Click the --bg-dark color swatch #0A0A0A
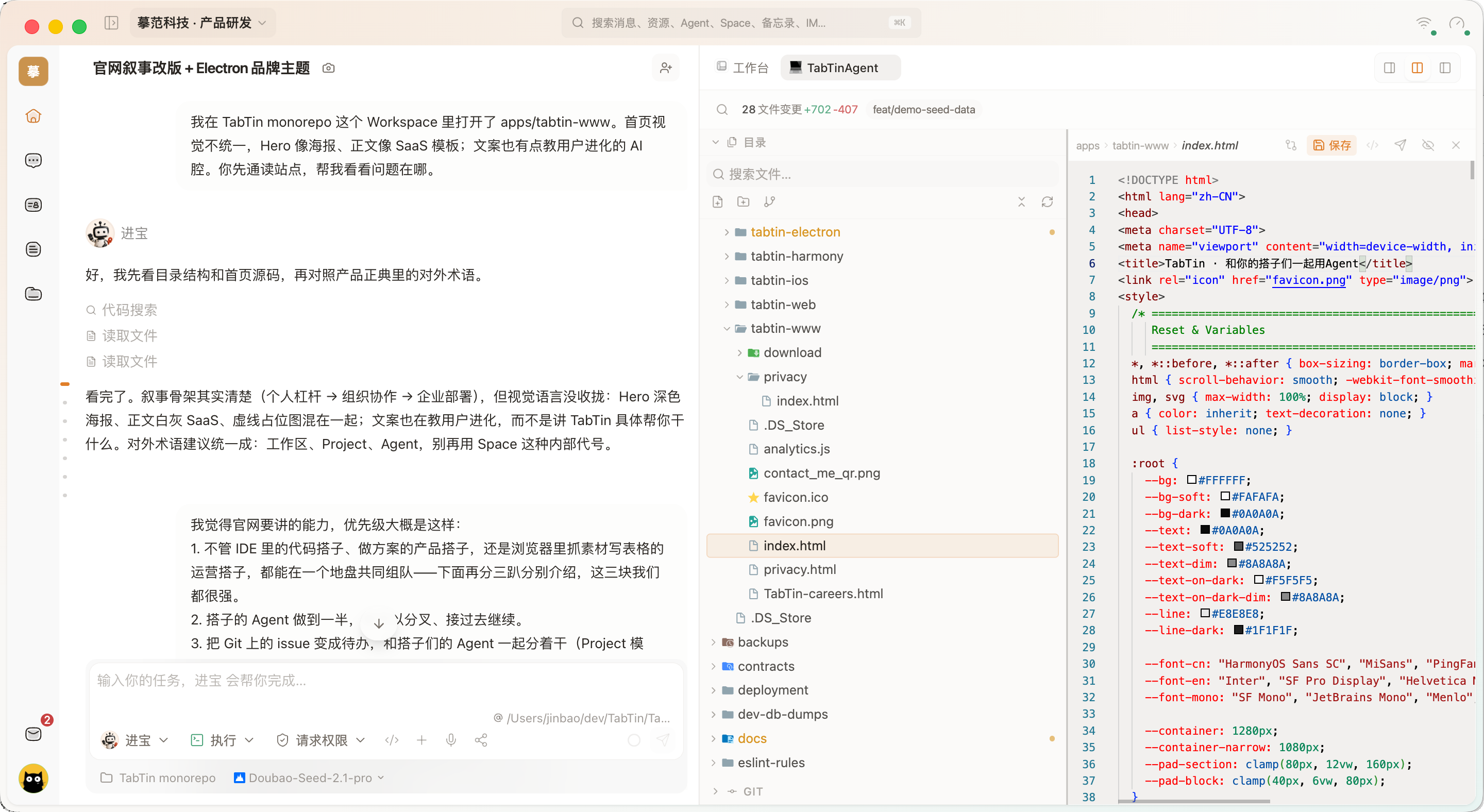 [1225, 513]
